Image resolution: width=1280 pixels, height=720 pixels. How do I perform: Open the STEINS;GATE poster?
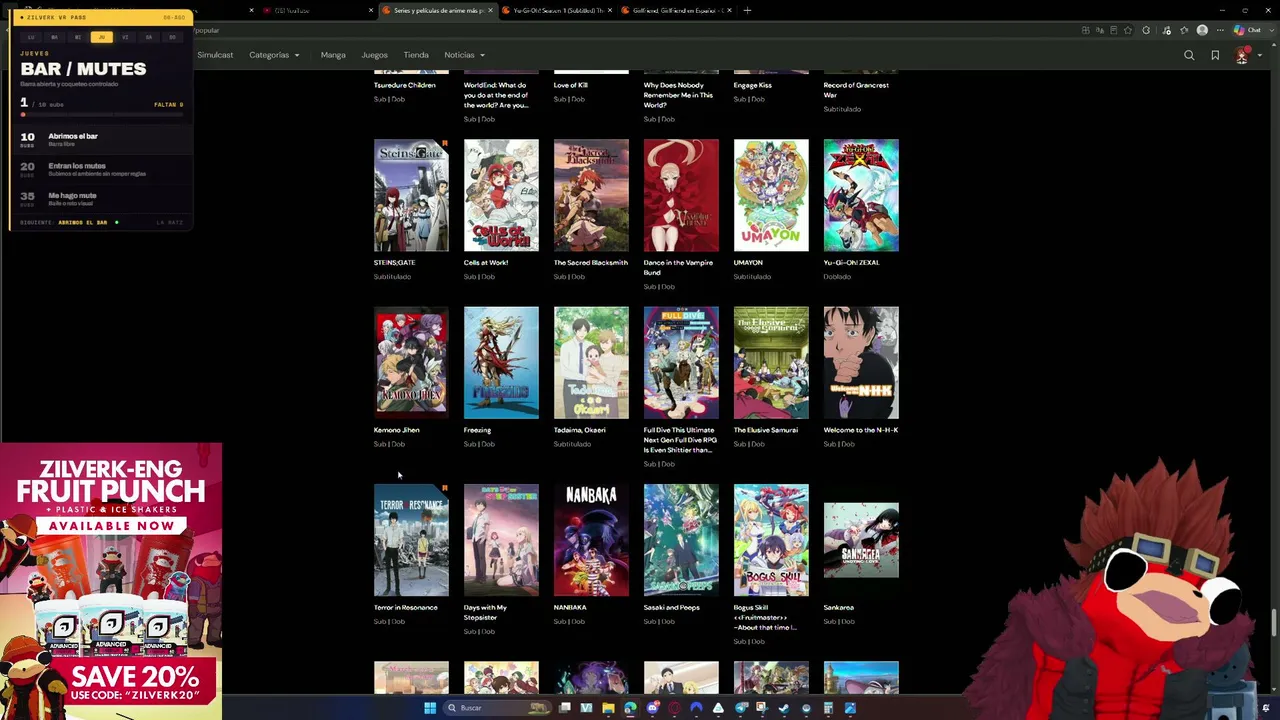pyautogui.click(x=411, y=195)
